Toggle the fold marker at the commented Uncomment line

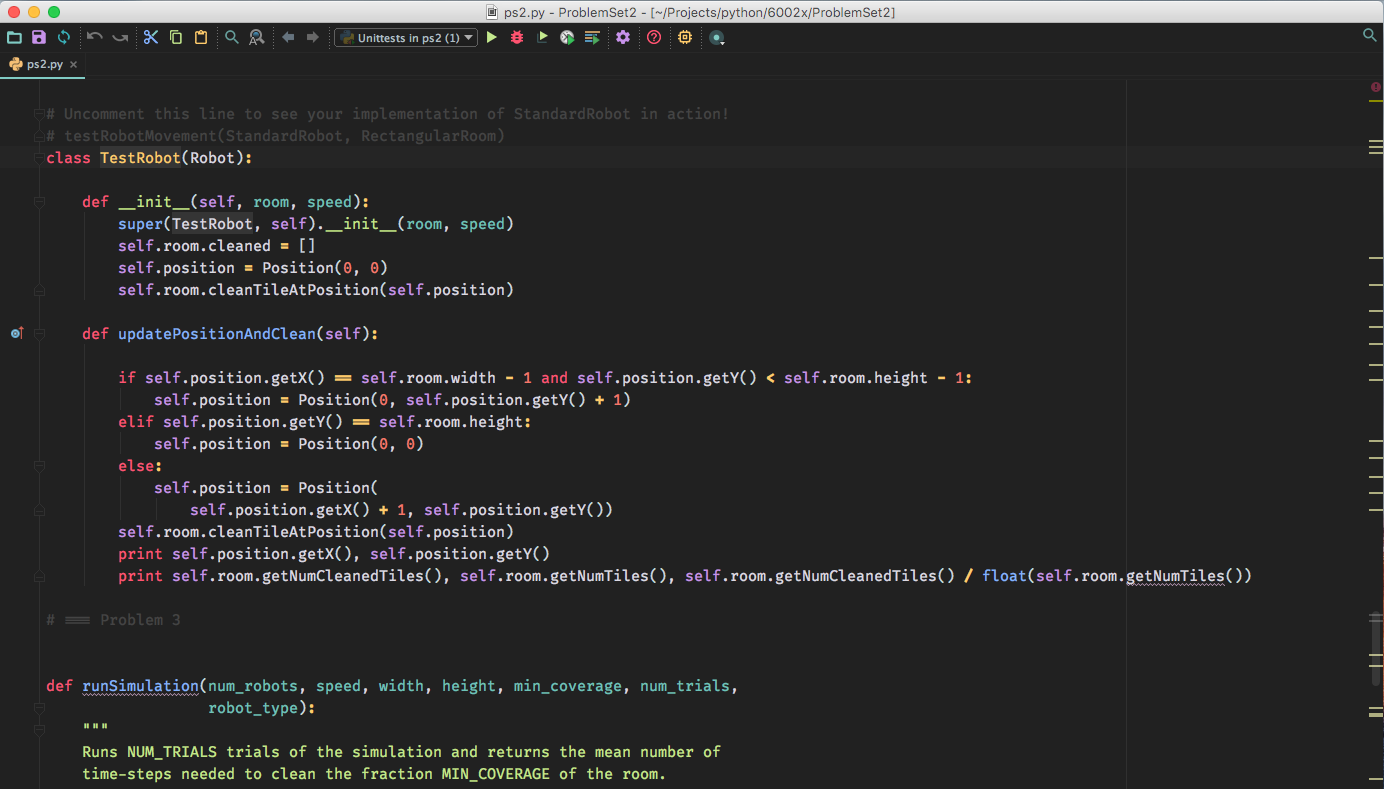coord(39,114)
